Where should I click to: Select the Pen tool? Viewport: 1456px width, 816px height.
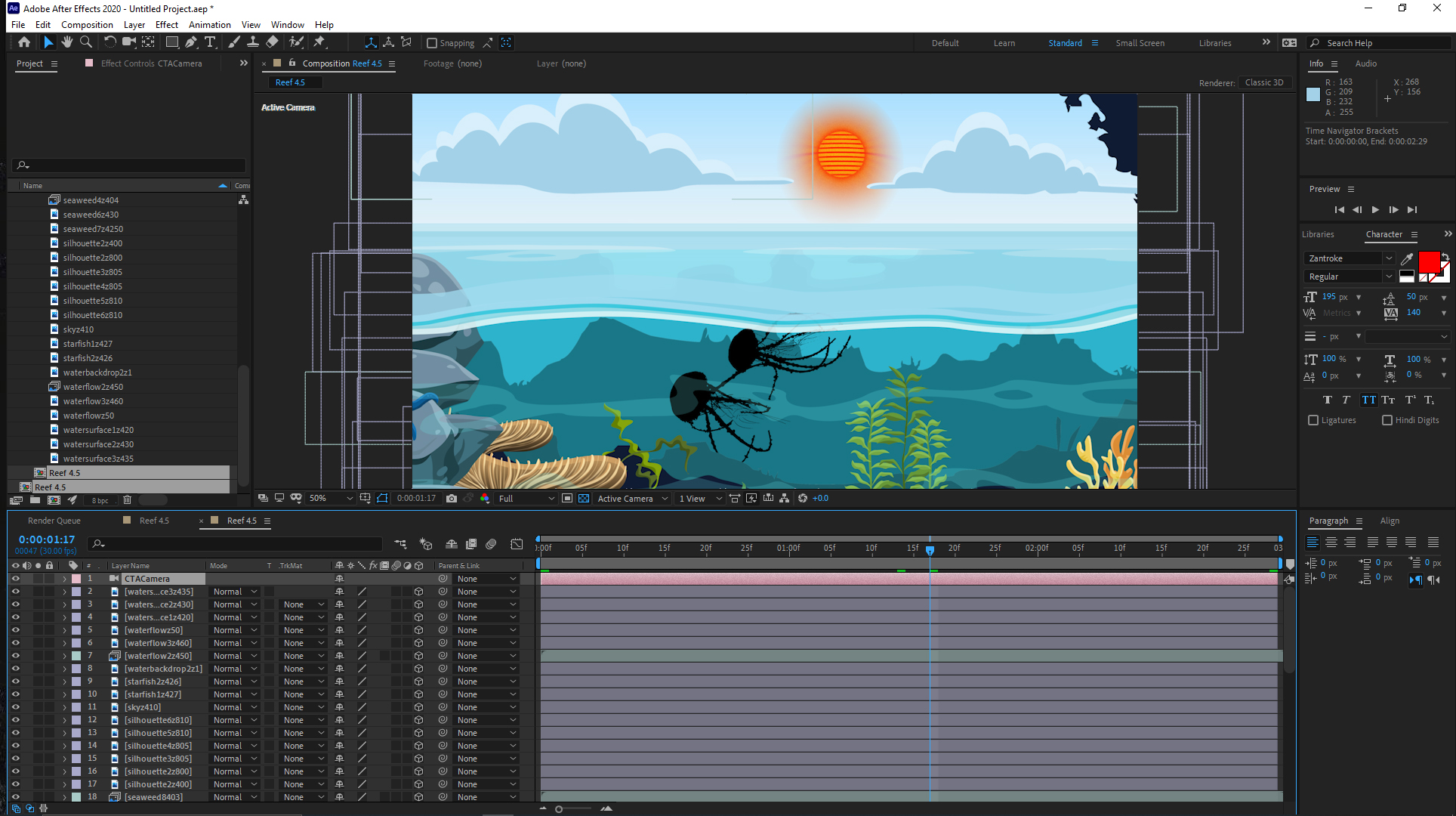[191, 42]
